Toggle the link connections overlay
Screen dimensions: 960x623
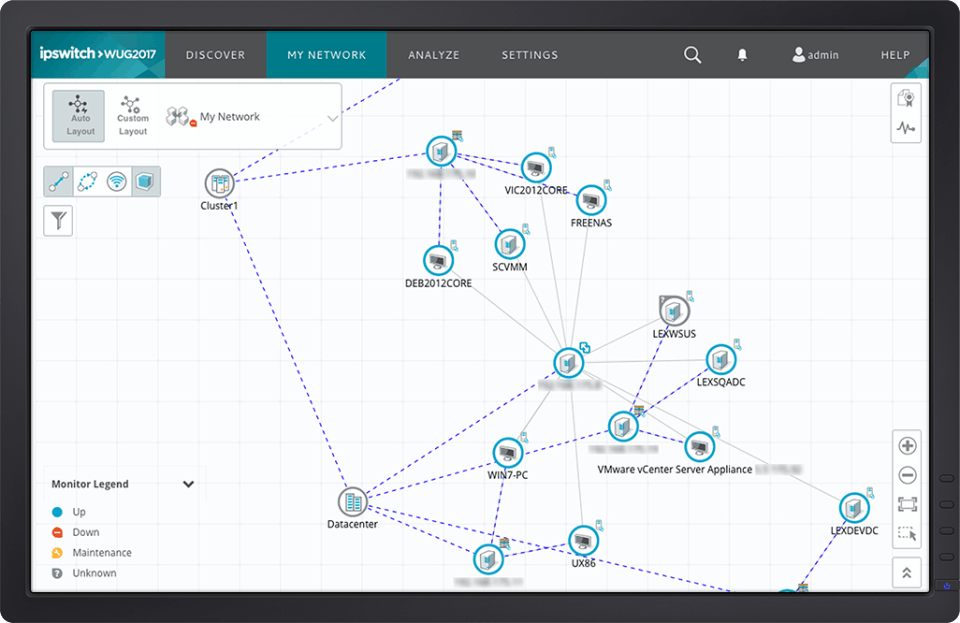coord(59,181)
